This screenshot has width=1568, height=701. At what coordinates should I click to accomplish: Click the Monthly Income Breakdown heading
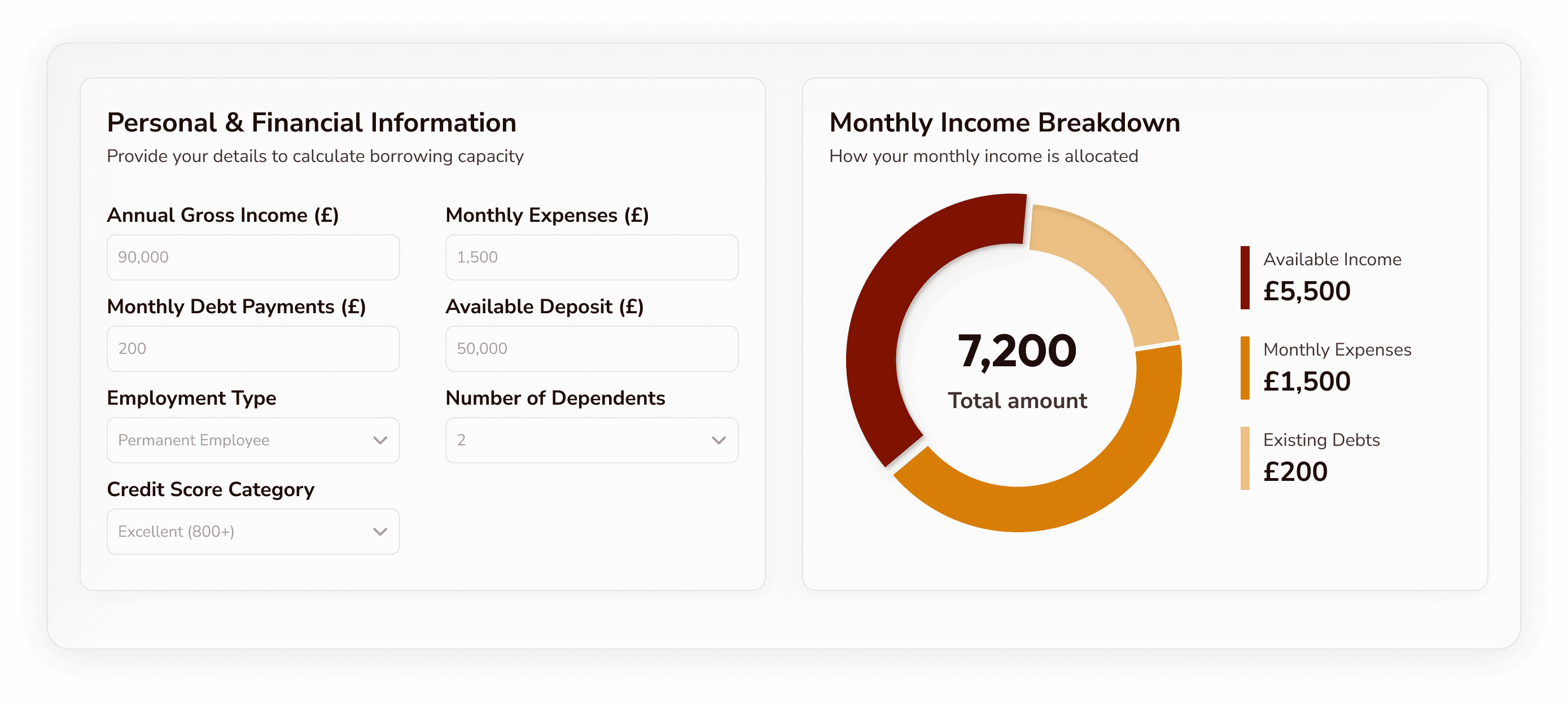(1004, 123)
